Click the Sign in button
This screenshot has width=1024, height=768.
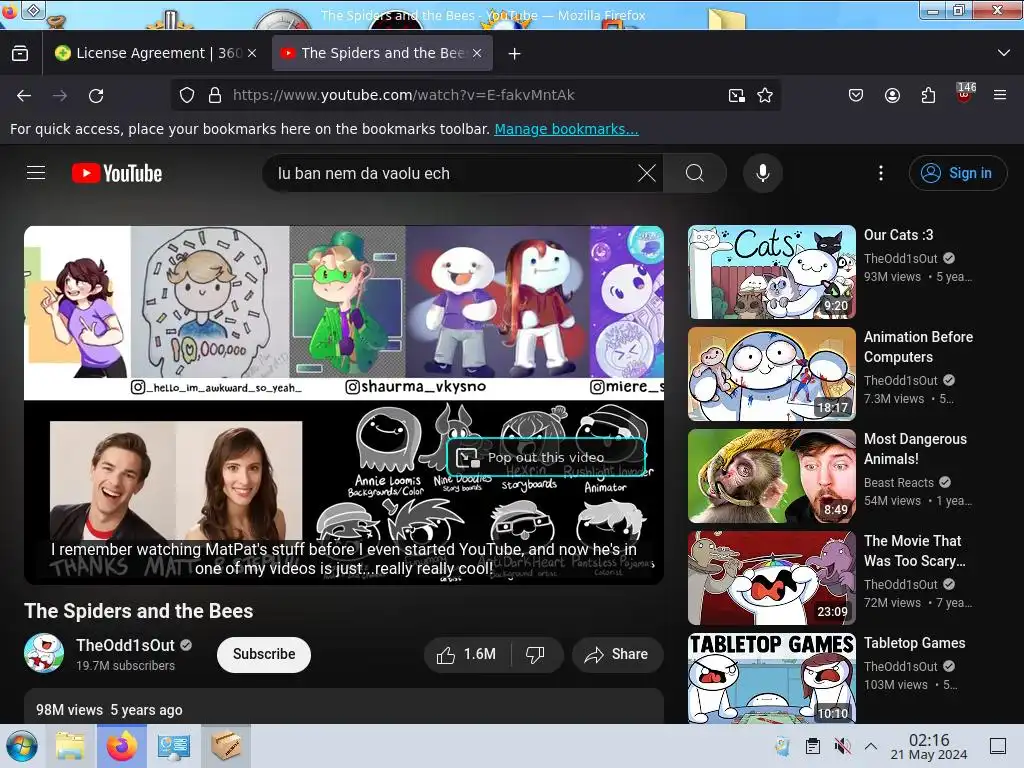click(957, 173)
